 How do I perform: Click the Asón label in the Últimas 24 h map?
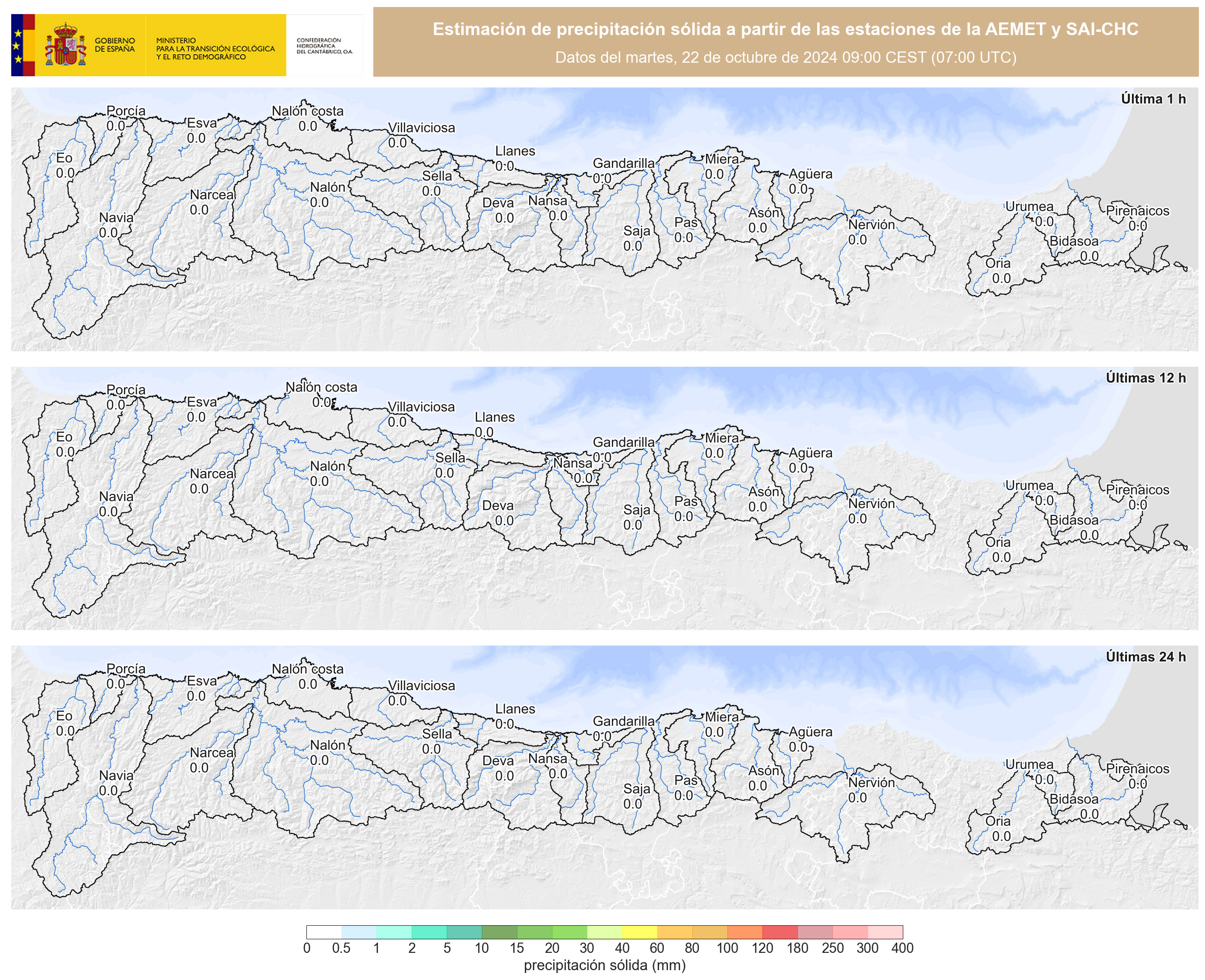pos(763,770)
